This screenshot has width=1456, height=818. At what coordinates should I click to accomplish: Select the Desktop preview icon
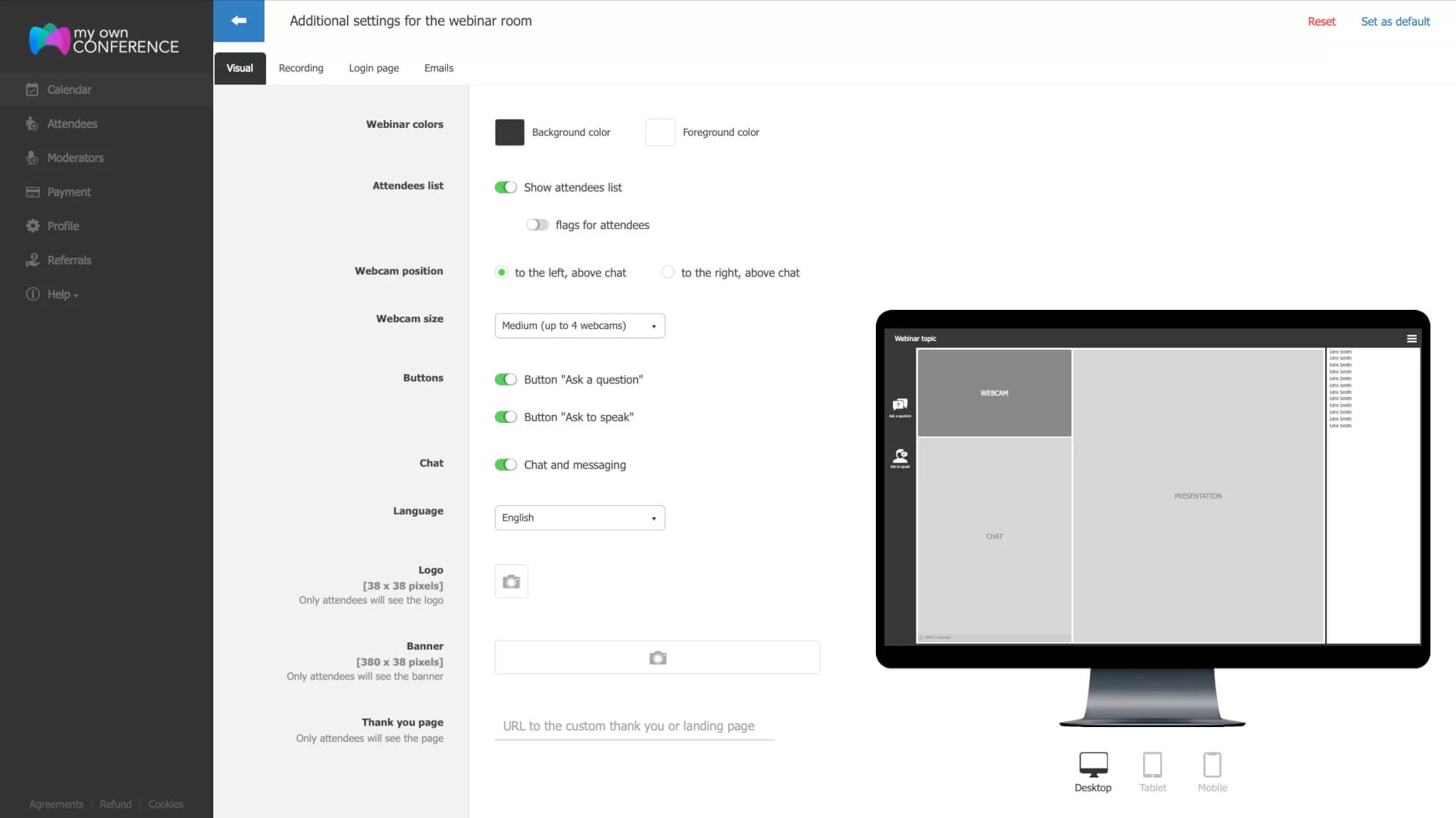click(x=1093, y=772)
